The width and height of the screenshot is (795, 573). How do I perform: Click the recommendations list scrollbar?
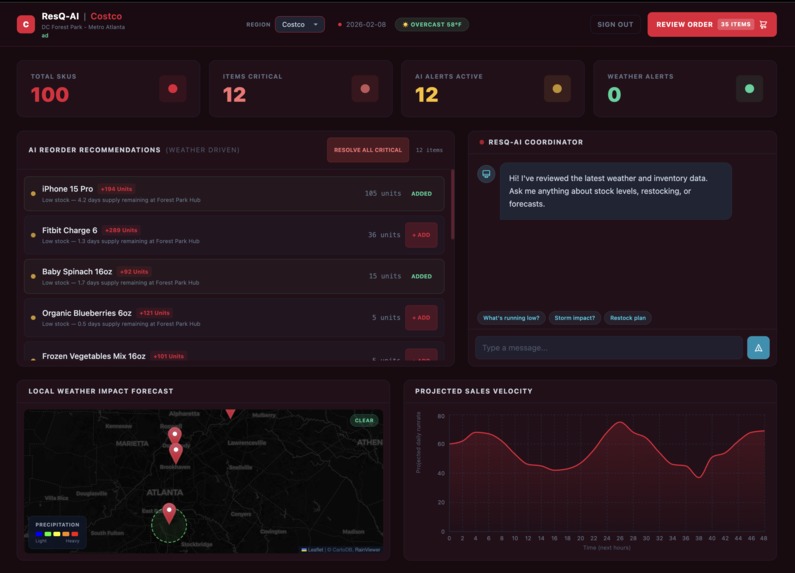[452, 204]
